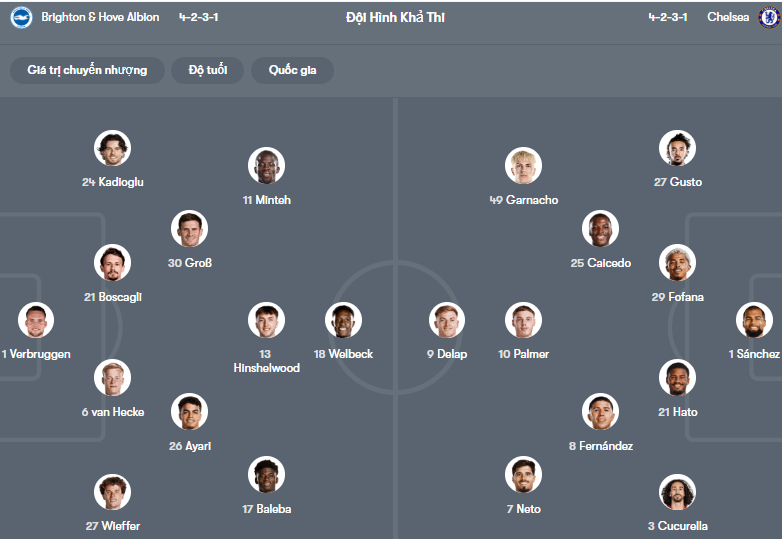Select Sánchez's goalkeeper avatar

[x=754, y=320]
